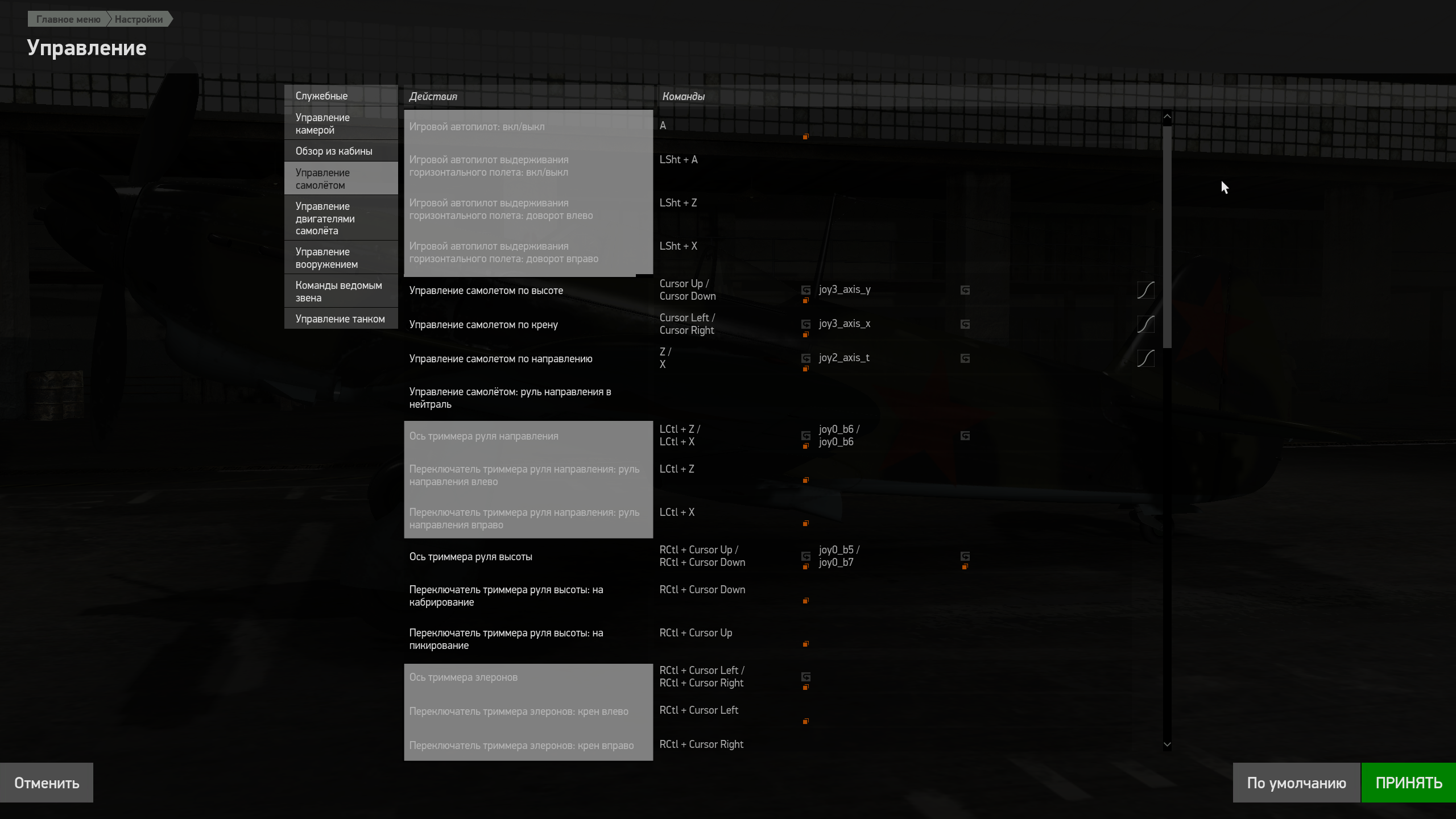The image size is (1456, 819).
Task: Open response curve for yaw control axis
Action: [x=1145, y=358]
